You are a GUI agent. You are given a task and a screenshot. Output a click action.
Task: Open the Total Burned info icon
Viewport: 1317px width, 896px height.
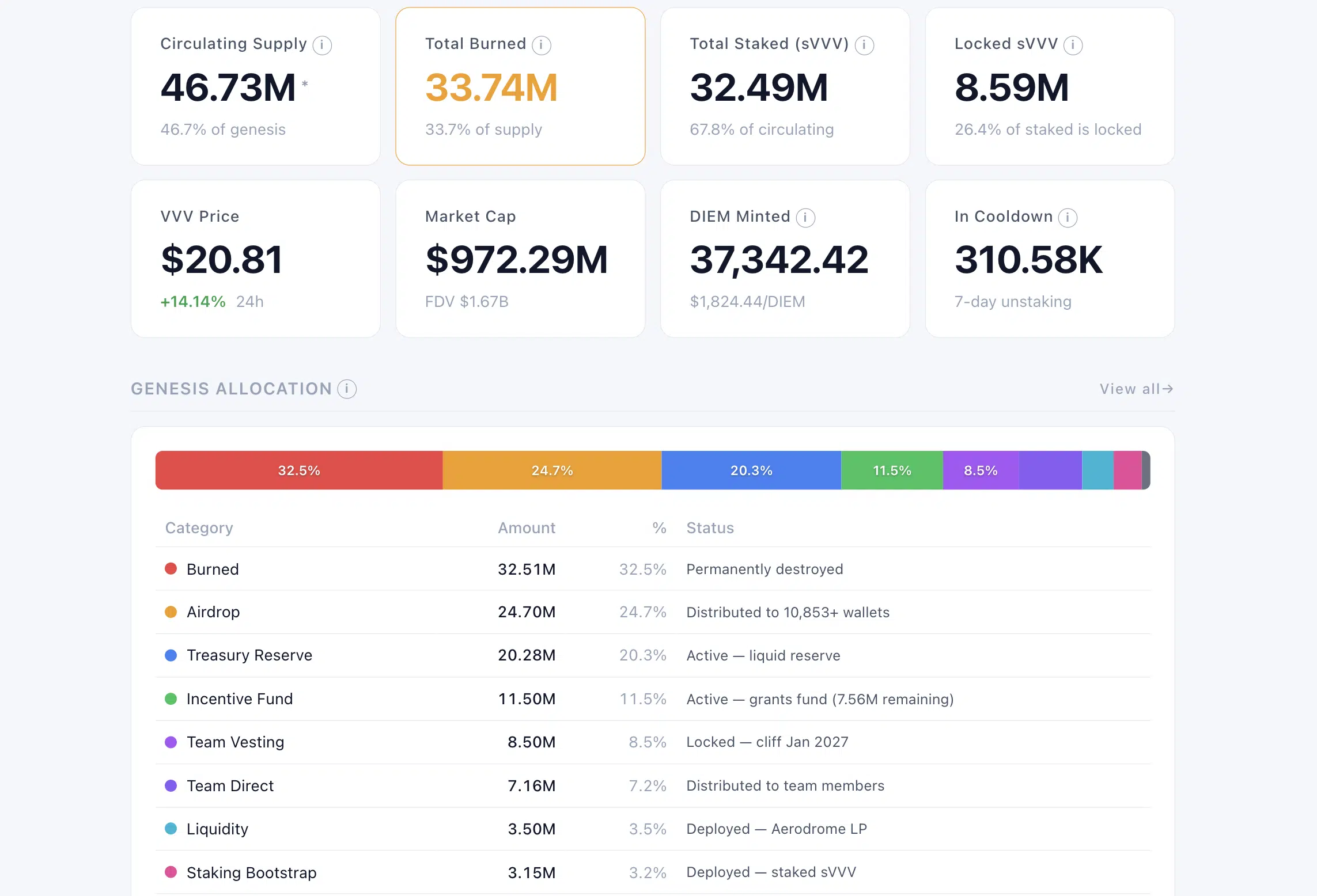click(x=541, y=45)
